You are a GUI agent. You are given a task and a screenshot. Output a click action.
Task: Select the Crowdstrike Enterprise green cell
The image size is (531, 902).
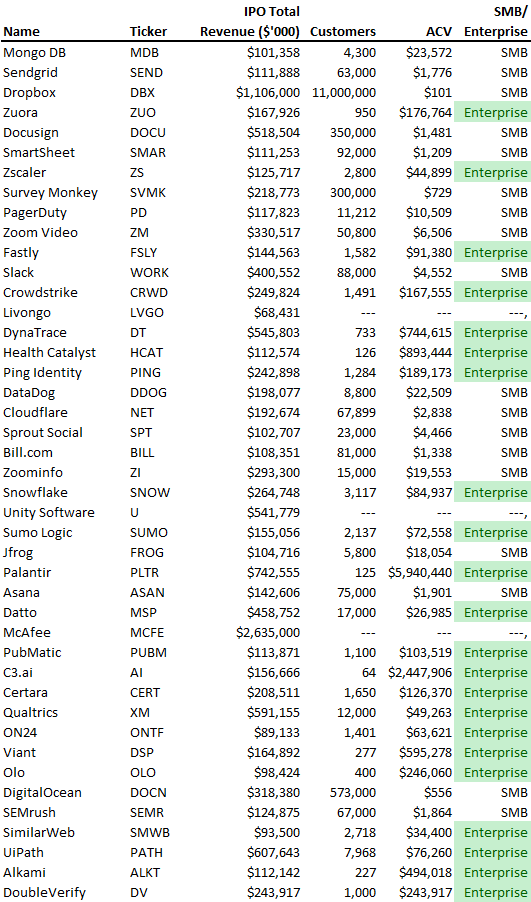[x=492, y=292]
